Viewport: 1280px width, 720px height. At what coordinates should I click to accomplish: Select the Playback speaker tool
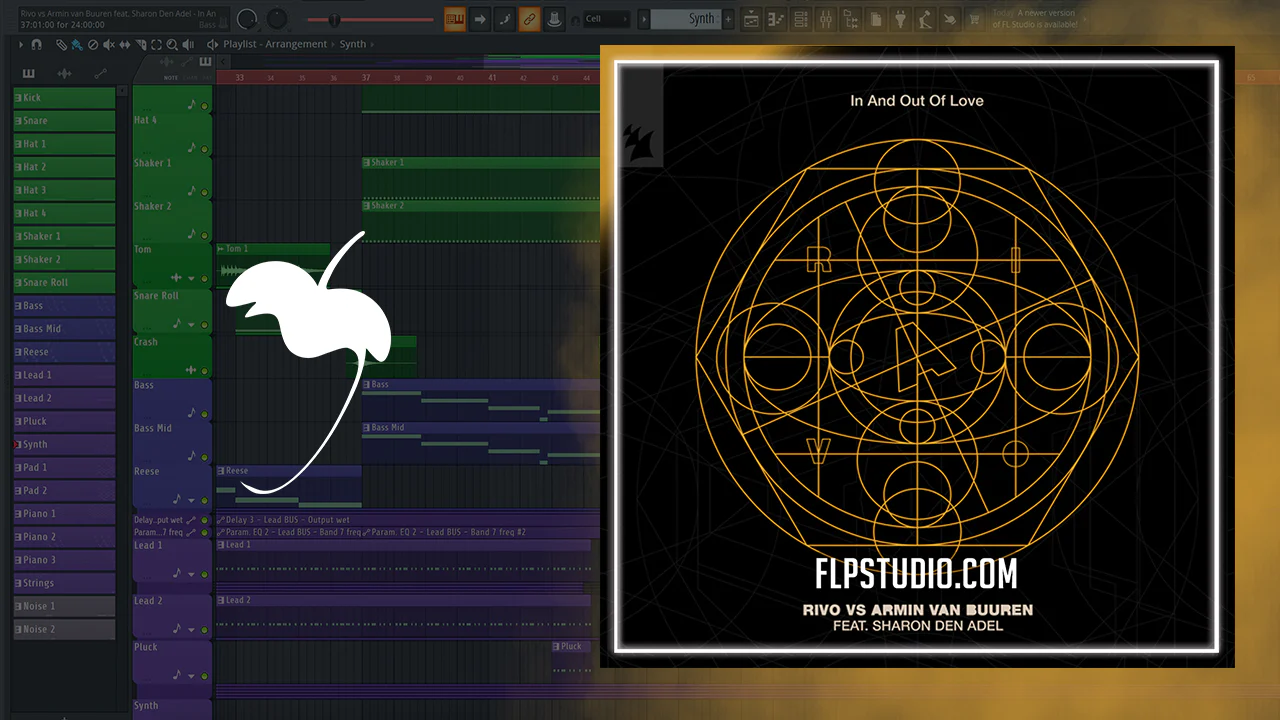[188, 45]
